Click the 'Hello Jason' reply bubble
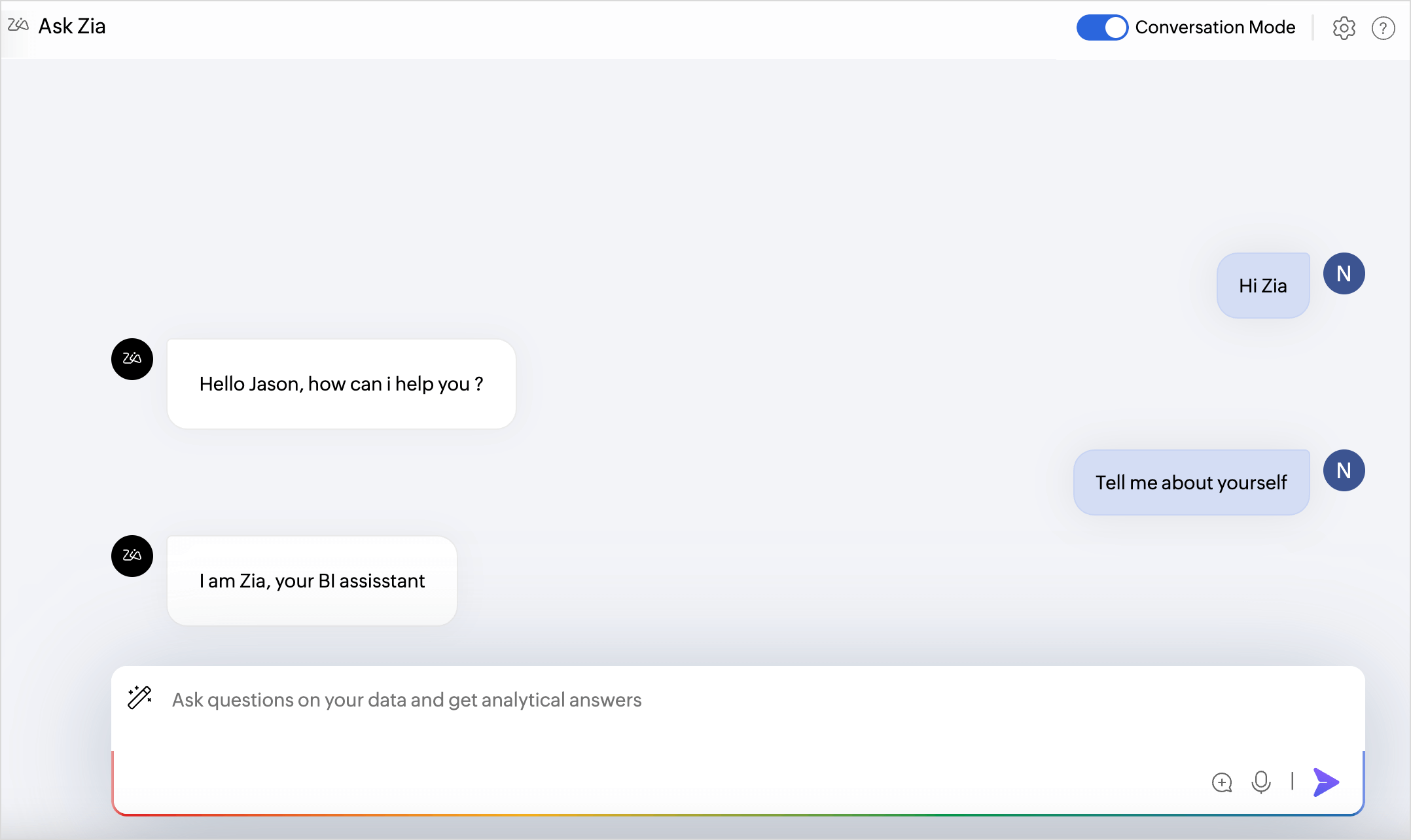 pos(341,384)
